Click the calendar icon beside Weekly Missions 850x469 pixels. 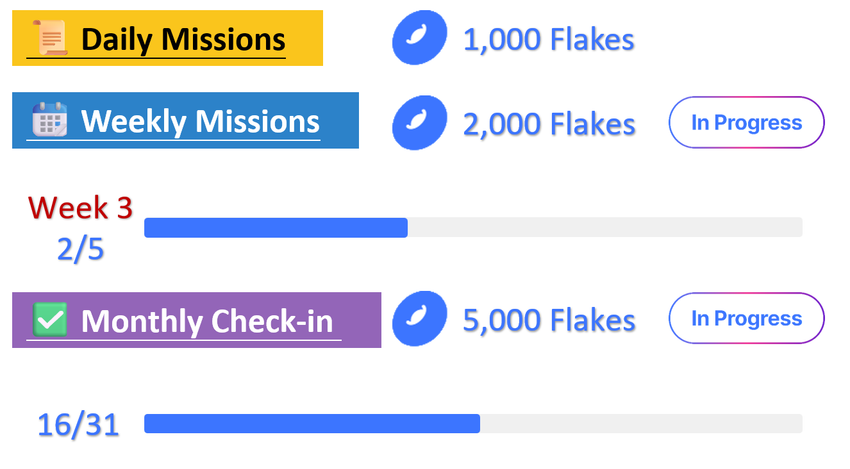(x=49, y=121)
